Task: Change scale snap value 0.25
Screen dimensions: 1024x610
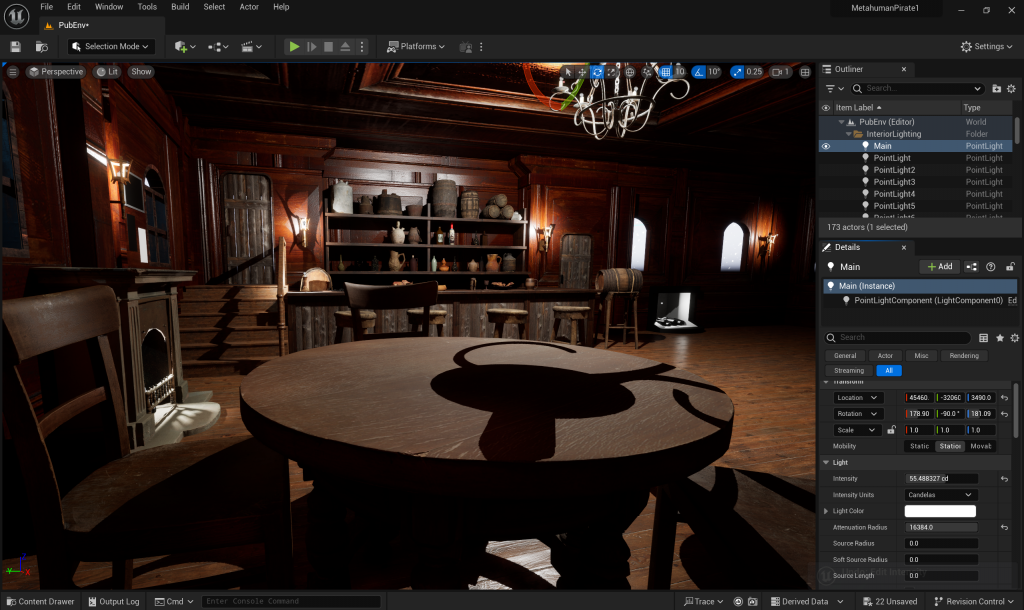Action: [x=754, y=72]
